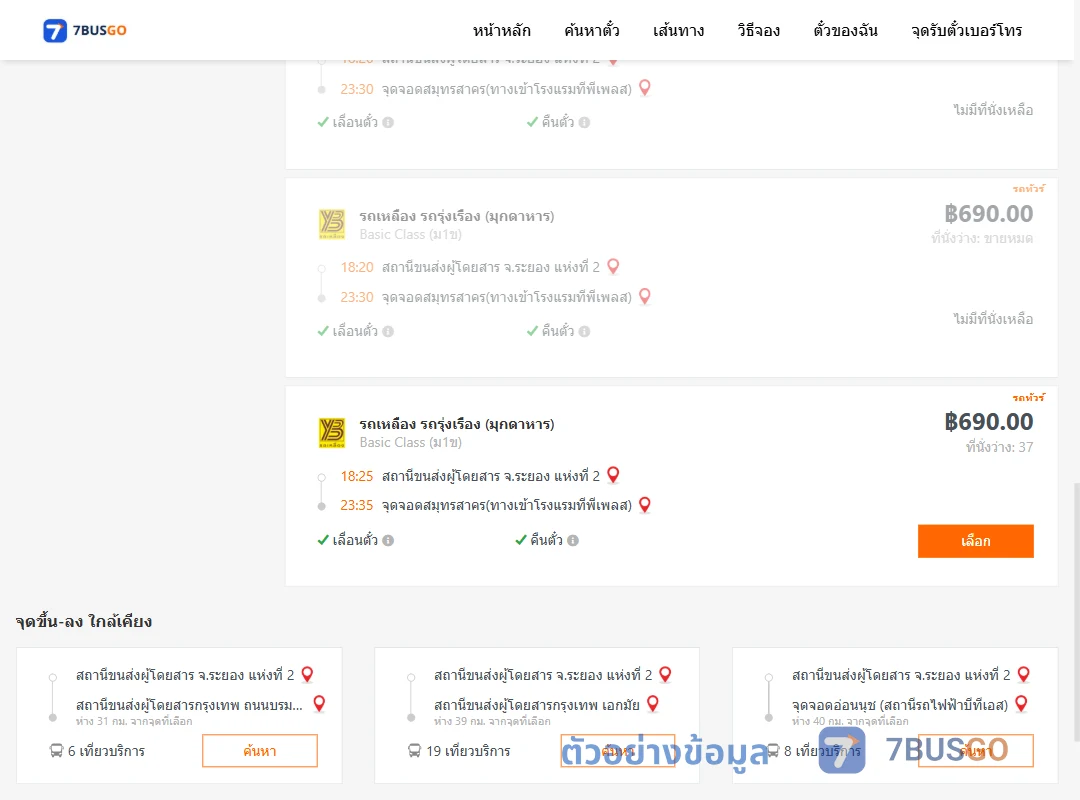Click จุดขึ้น-ลง ใกล้เคียง heading
The image size is (1080, 800).
83,622
